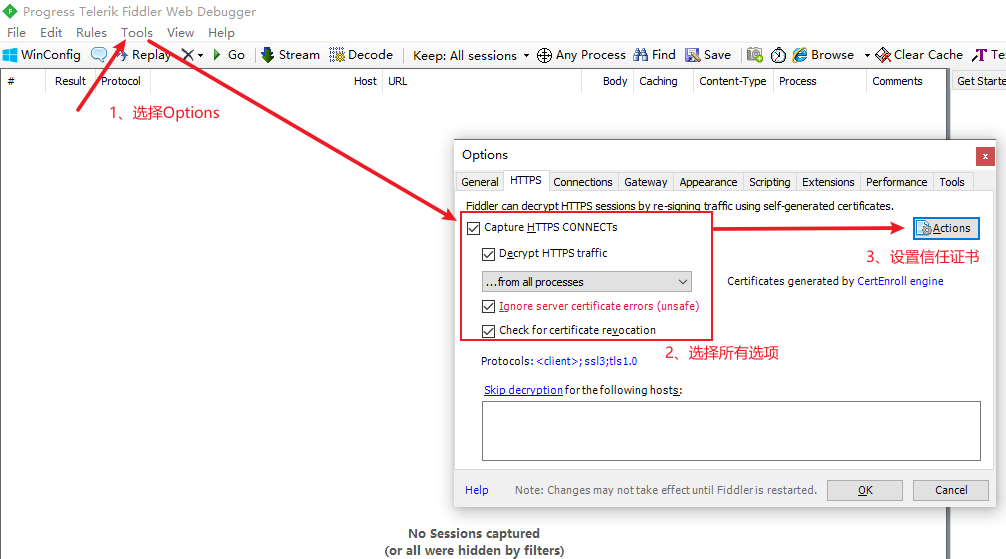Image resolution: width=1006 pixels, height=559 pixels.
Task: Click the Go resume button
Action: pyautogui.click(x=228, y=55)
